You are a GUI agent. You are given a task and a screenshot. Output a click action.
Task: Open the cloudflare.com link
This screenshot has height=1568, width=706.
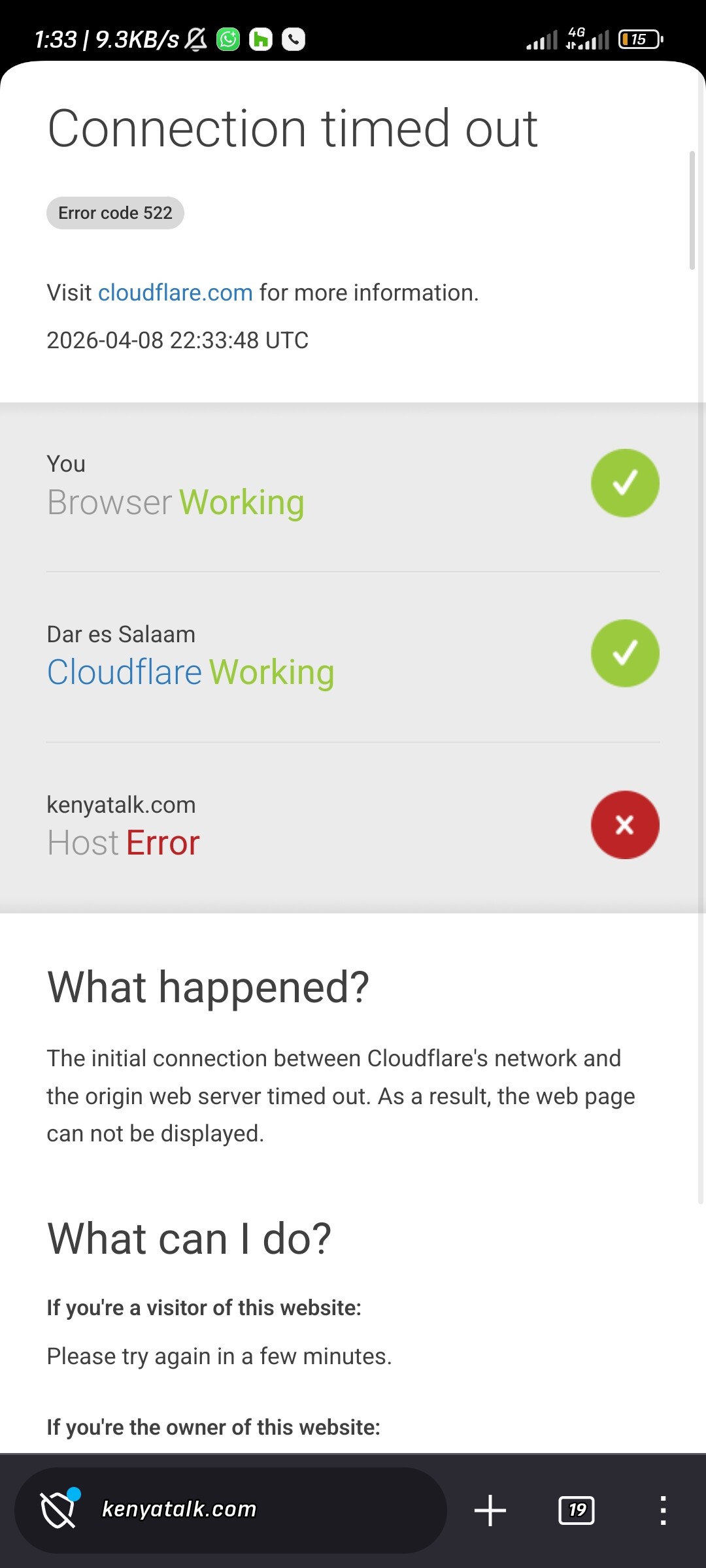click(175, 293)
